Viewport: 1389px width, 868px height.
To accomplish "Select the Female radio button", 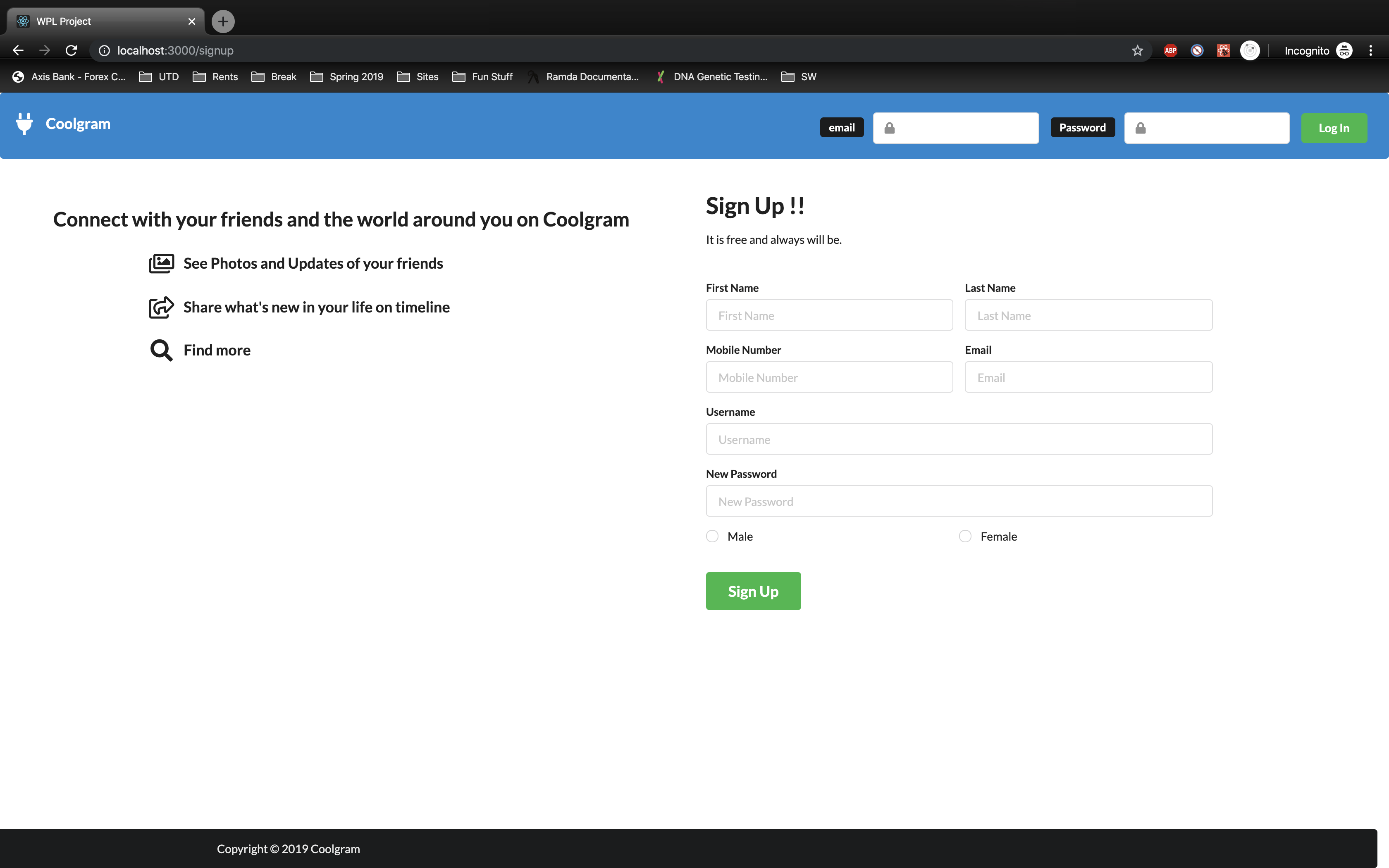I will (965, 536).
